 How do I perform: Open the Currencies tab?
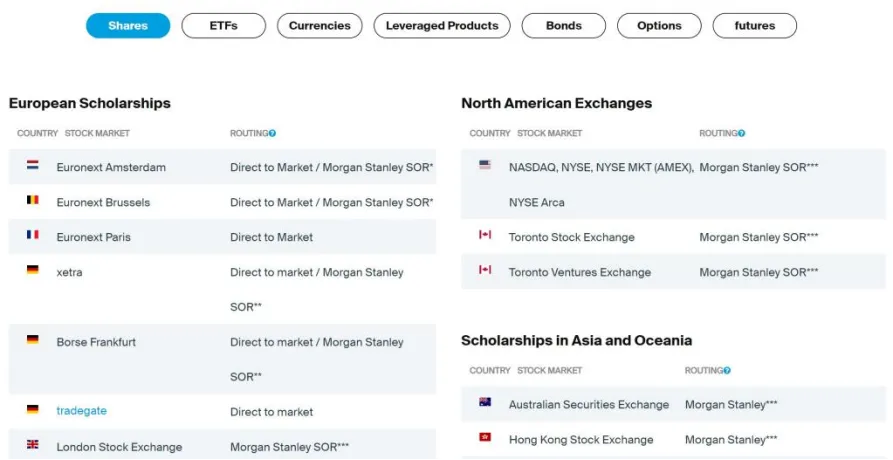319,26
